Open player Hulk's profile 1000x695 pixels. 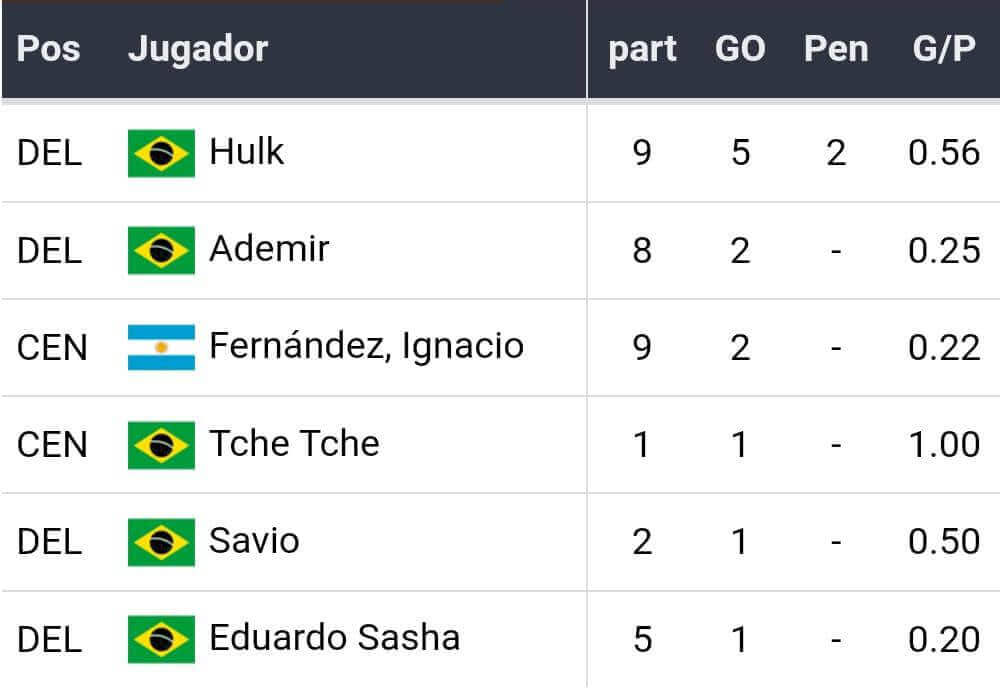point(246,153)
